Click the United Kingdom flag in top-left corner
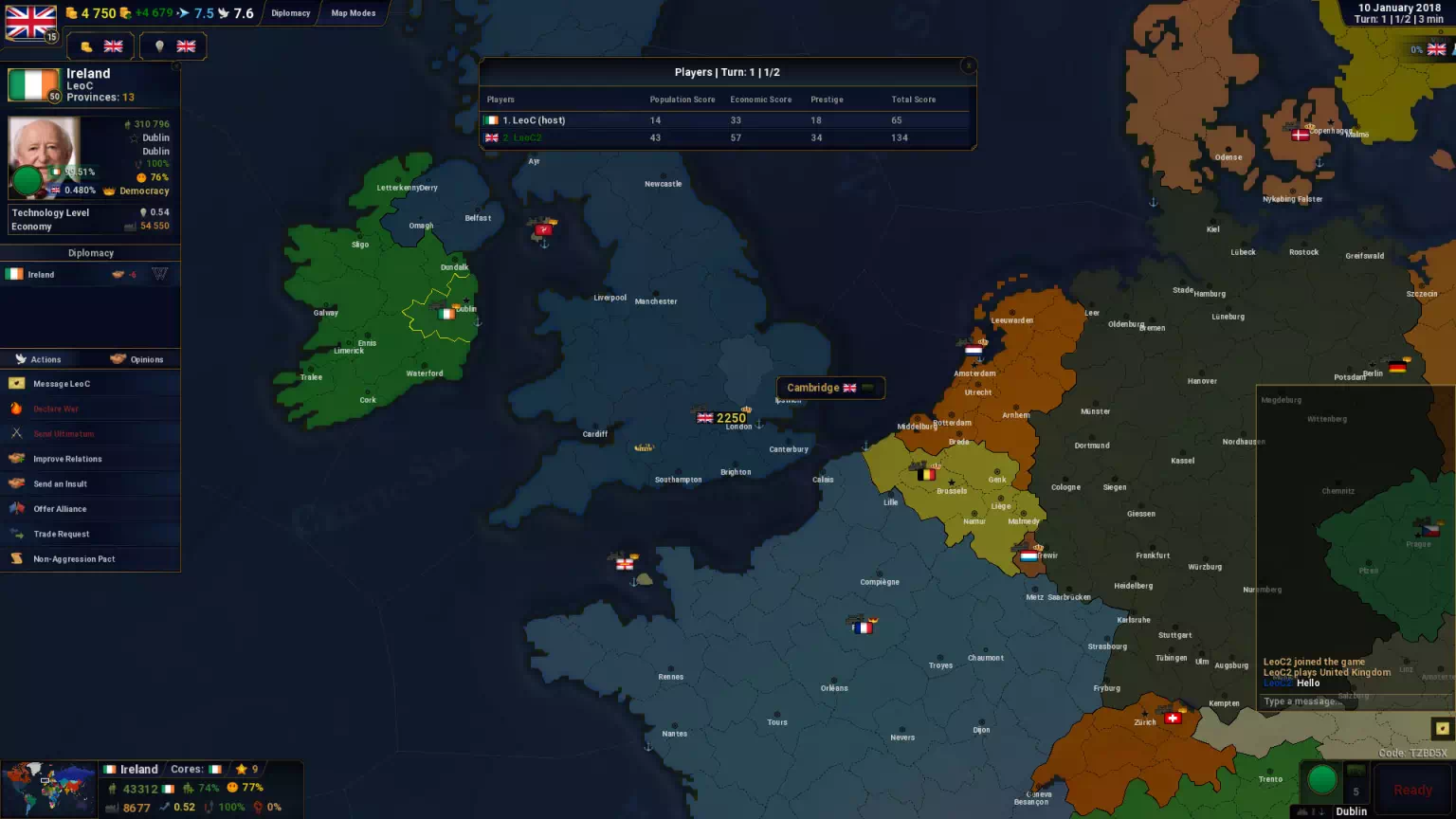 pos(31,22)
